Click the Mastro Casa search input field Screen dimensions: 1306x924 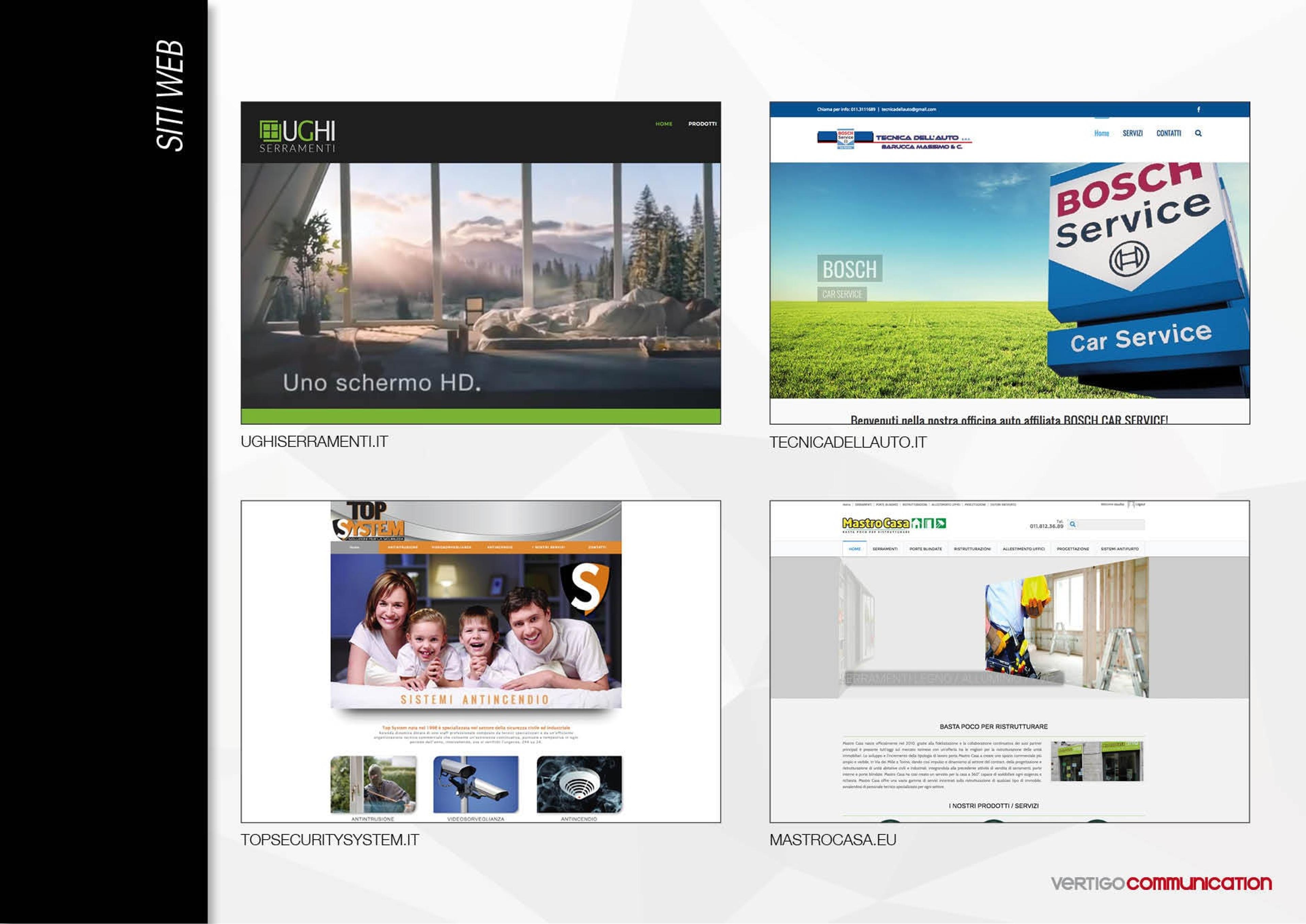coord(1110,524)
